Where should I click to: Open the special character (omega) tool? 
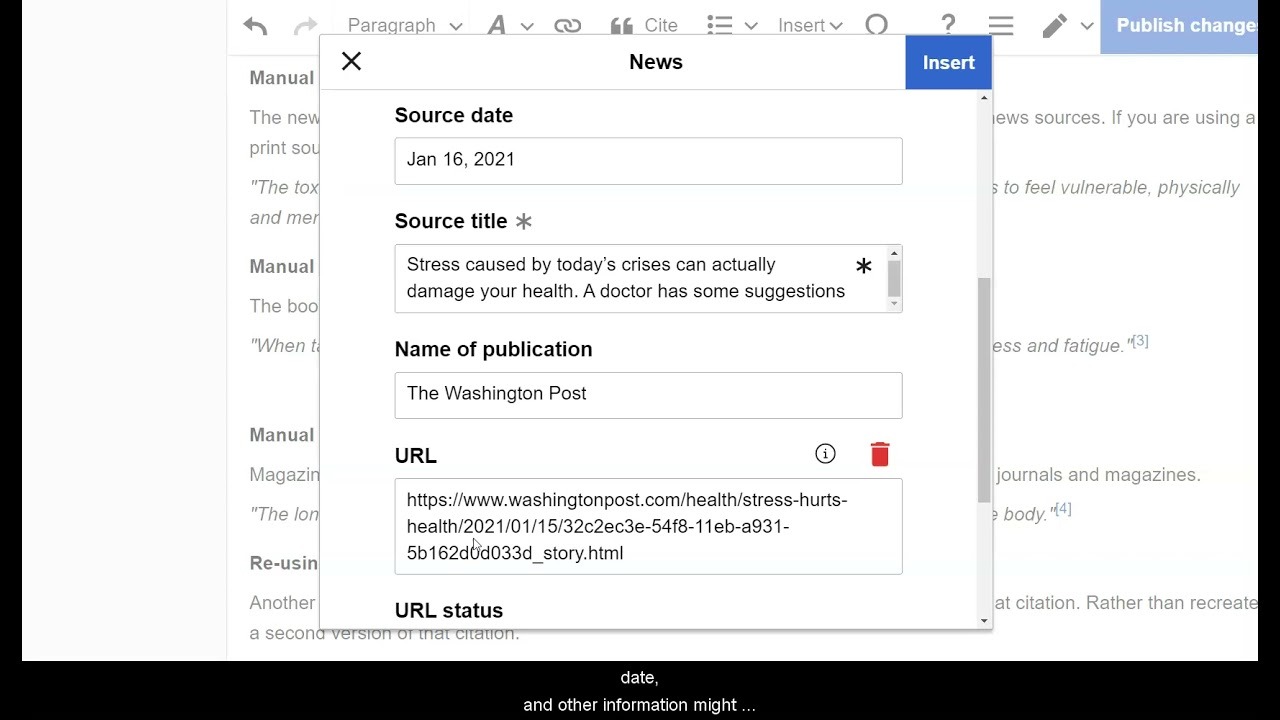pos(877,26)
